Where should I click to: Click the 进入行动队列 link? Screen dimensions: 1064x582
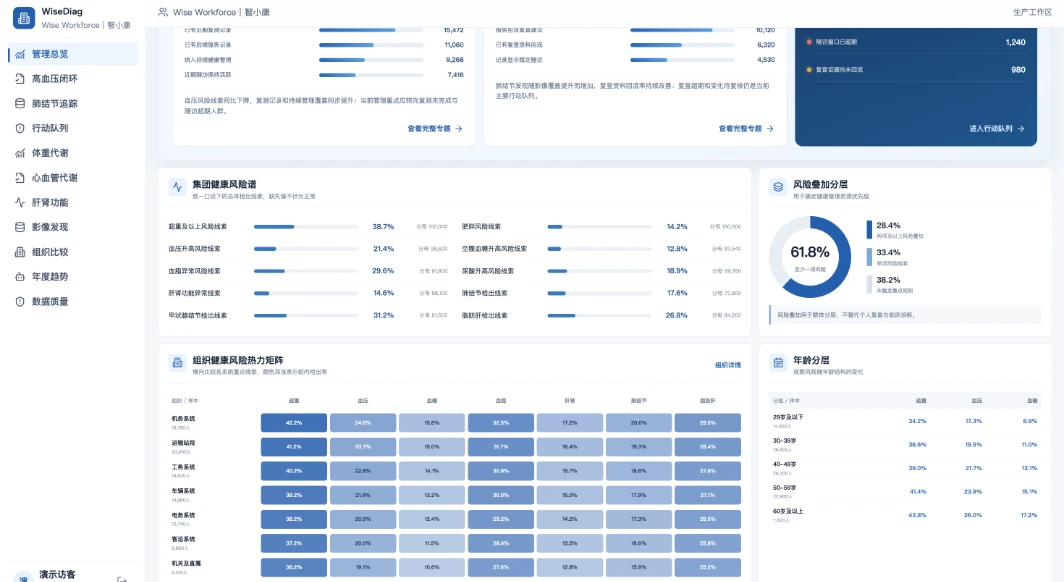click(x=997, y=128)
